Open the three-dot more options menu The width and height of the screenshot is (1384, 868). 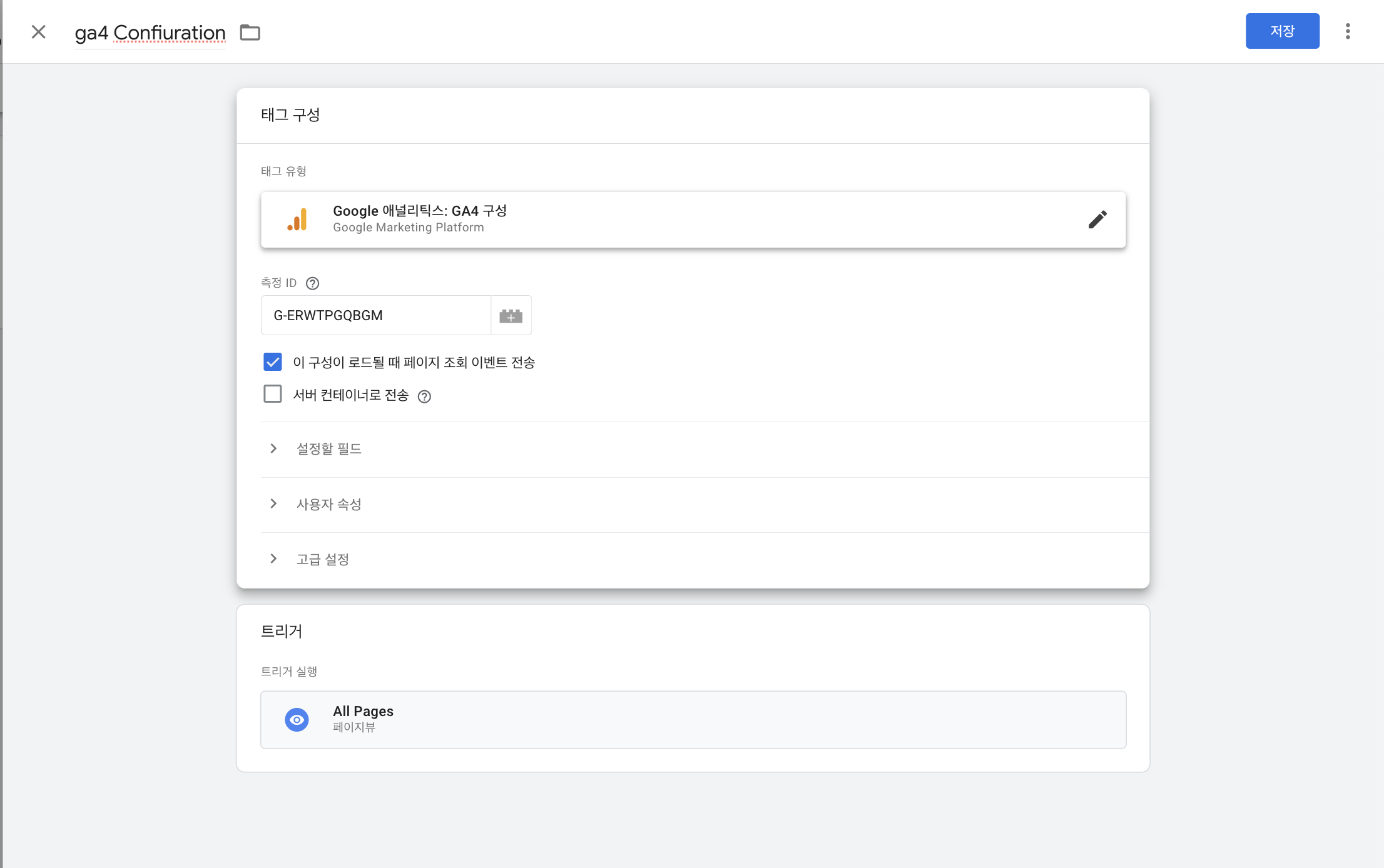click(x=1348, y=31)
